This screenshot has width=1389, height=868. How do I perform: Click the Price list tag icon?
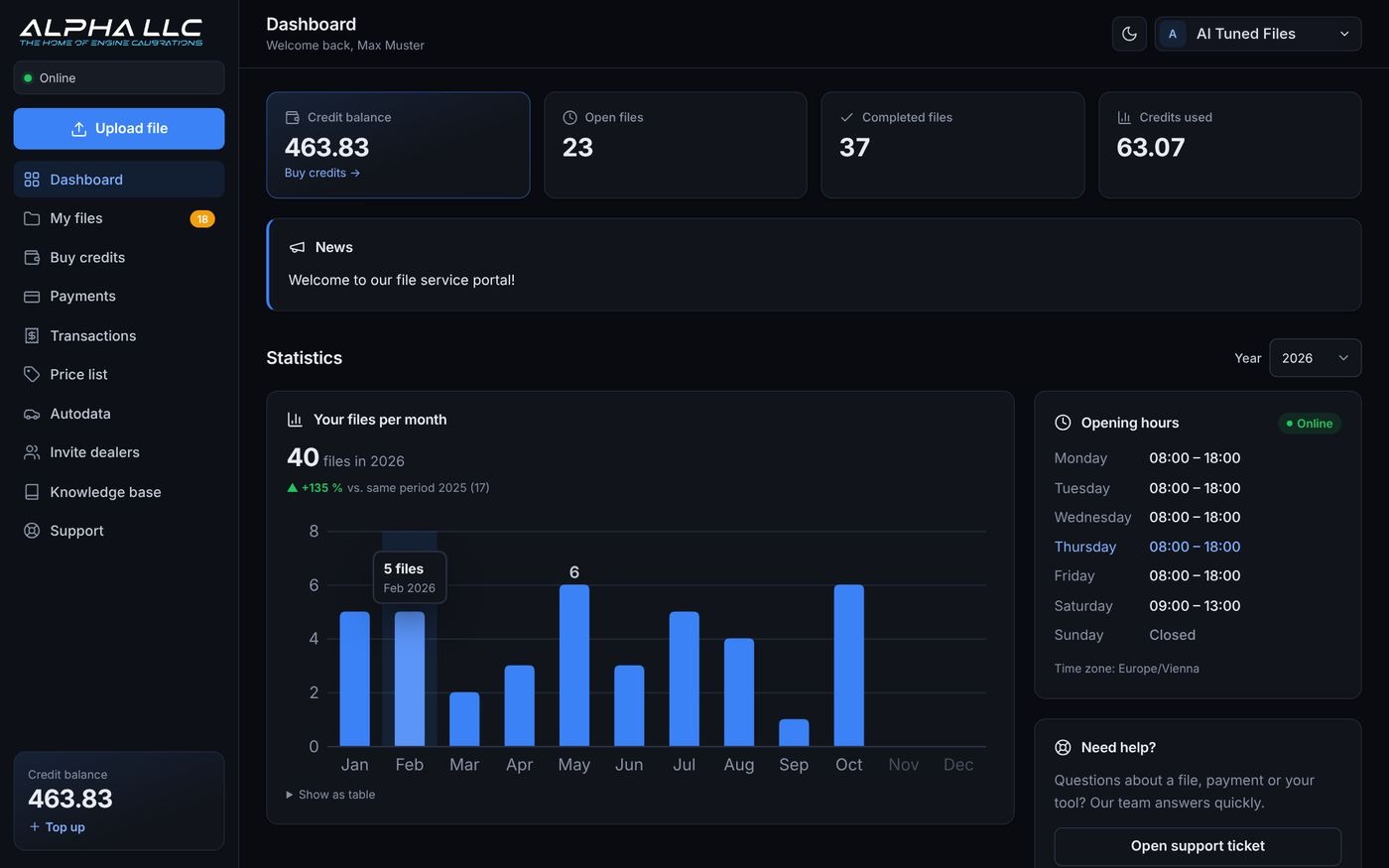32,374
